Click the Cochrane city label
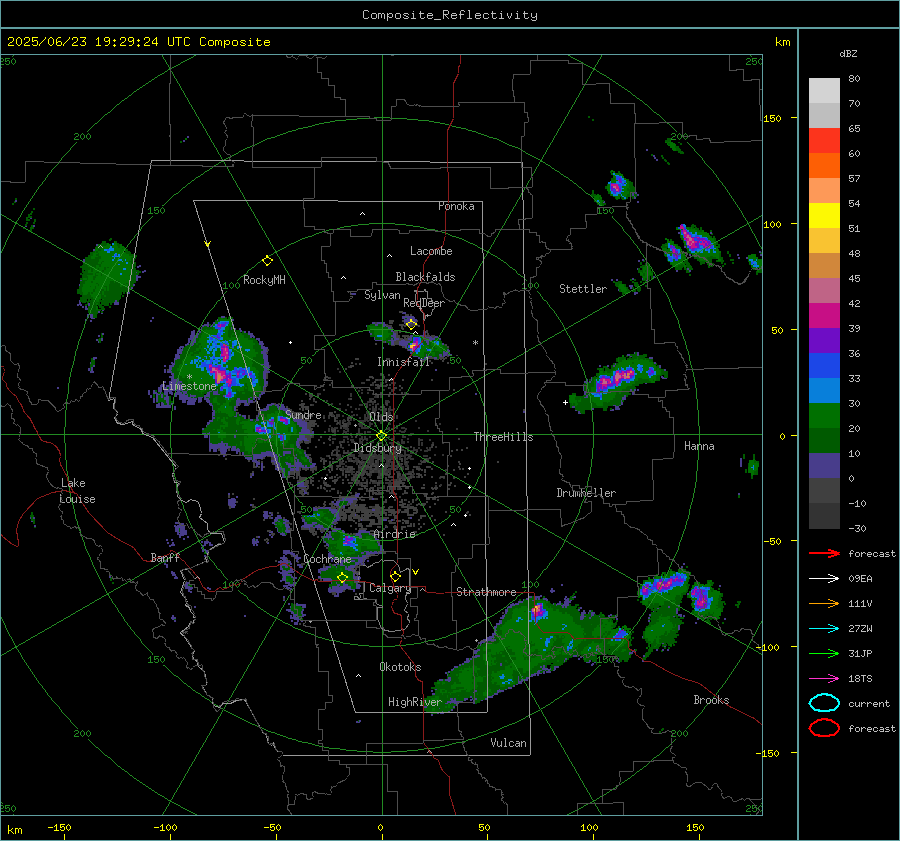This screenshot has width=900, height=841. (x=327, y=559)
